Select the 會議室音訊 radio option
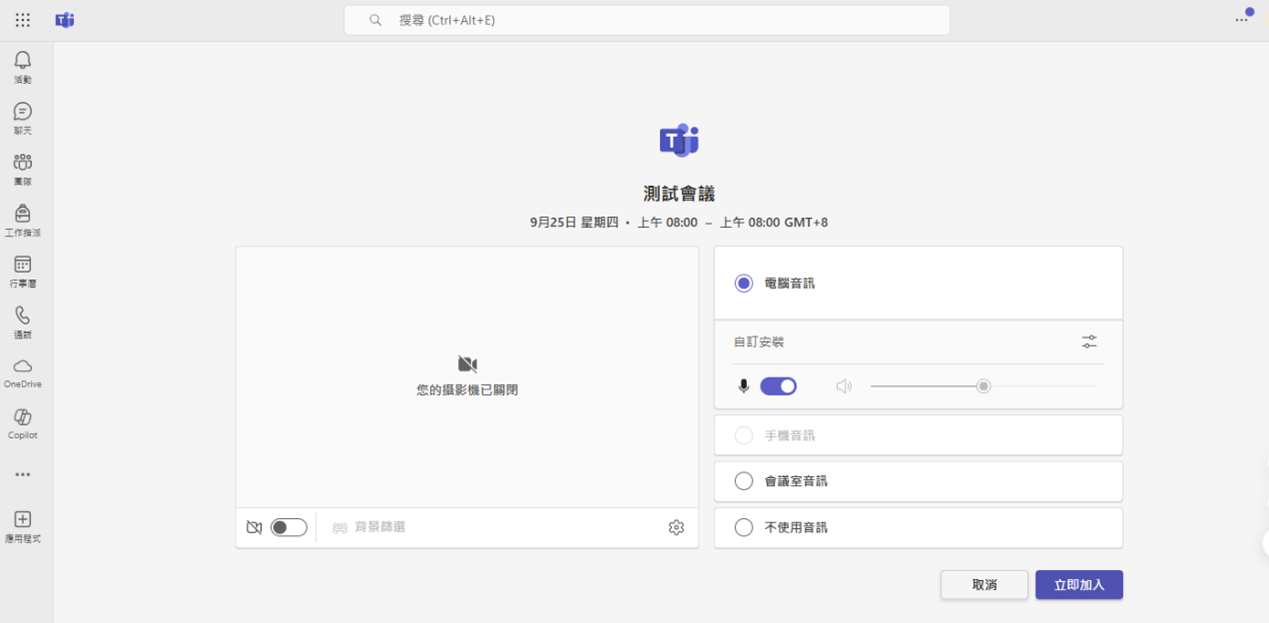Screen dimensions: 1269x623 point(743,481)
